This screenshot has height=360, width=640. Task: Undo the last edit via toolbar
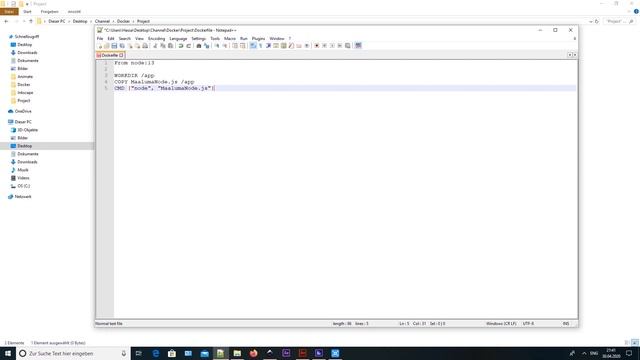(x=180, y=46)
